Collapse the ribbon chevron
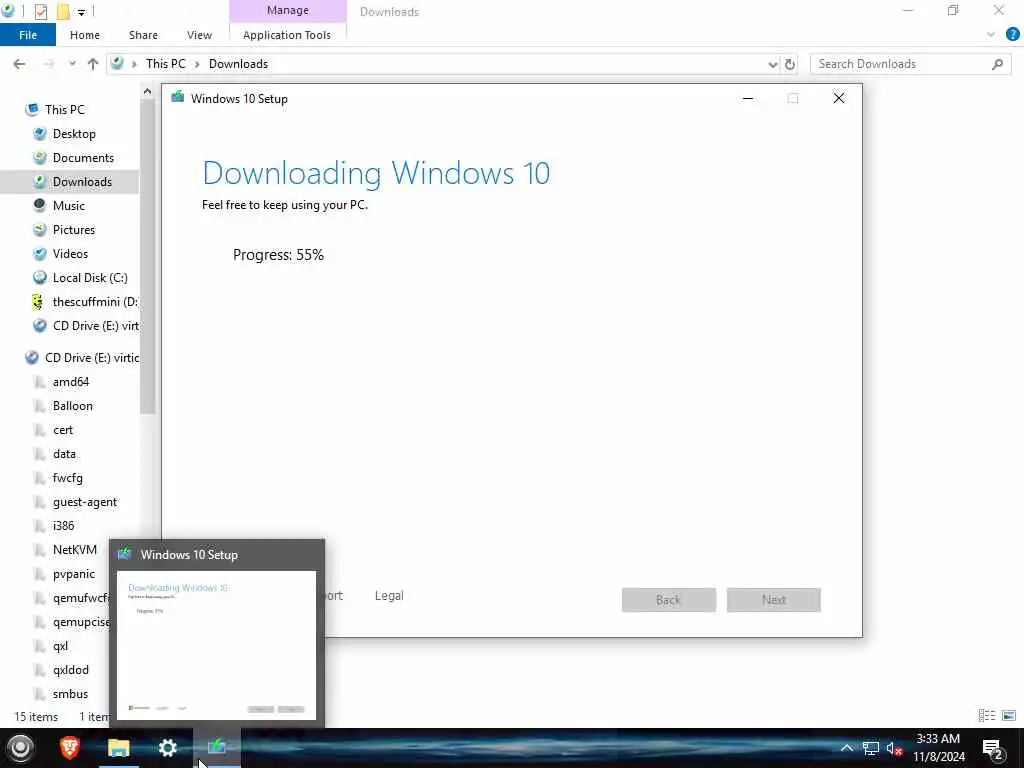Viewport: 1024px width, 768px height. coord(991,35)
